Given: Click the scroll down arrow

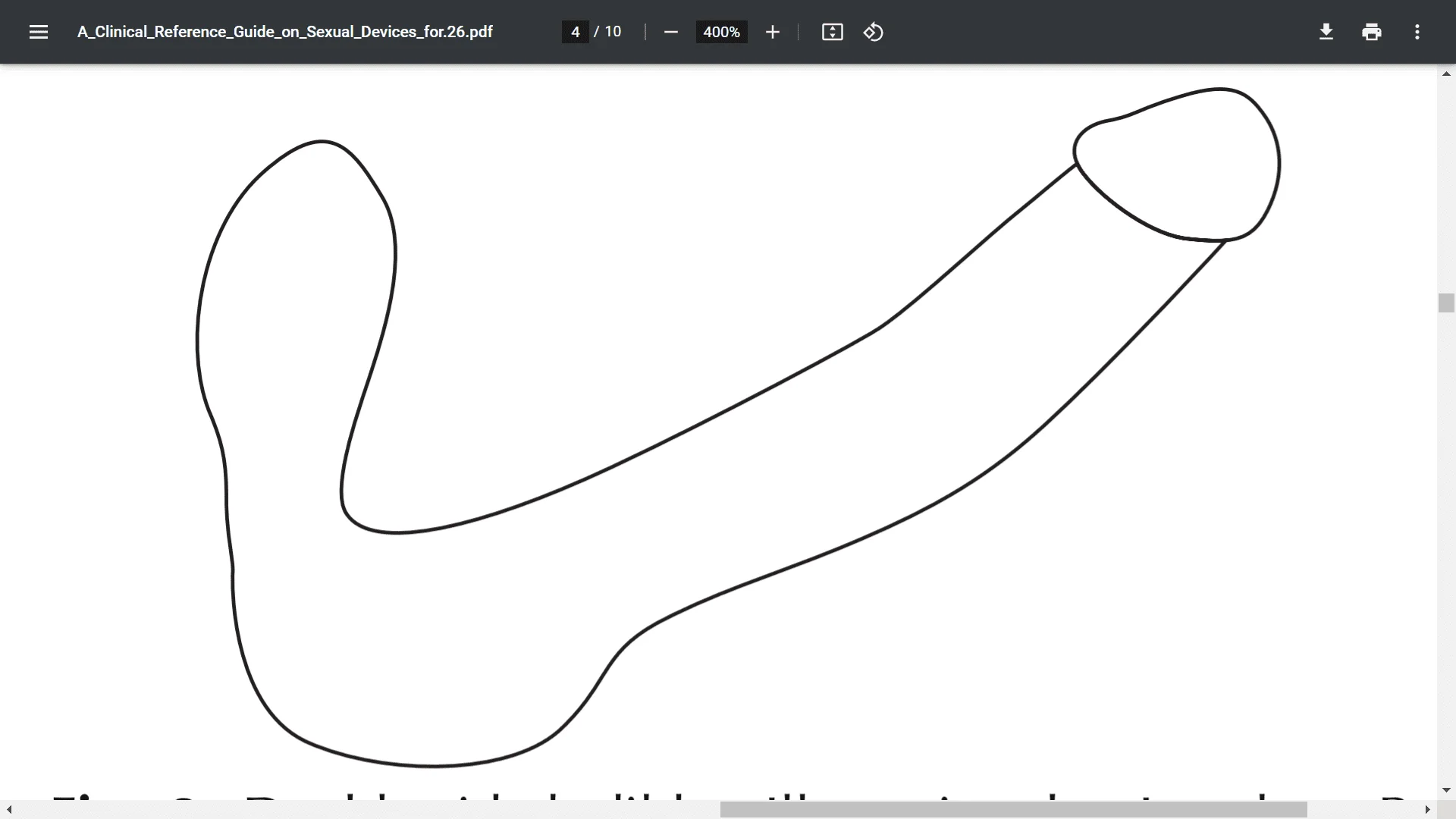Looking at the screenshot, I should click(1446, 791).
